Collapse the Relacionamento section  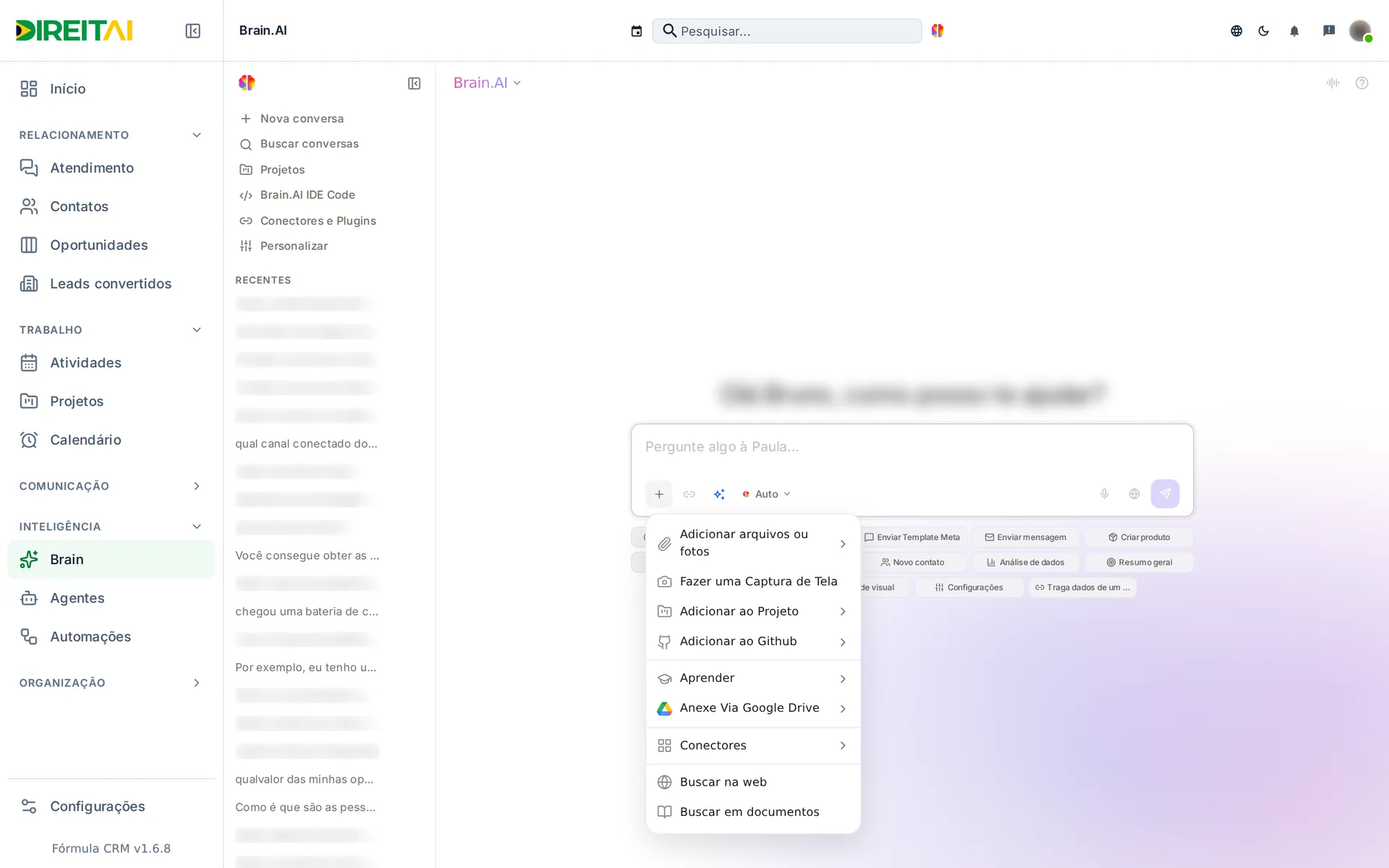(197, 135)
